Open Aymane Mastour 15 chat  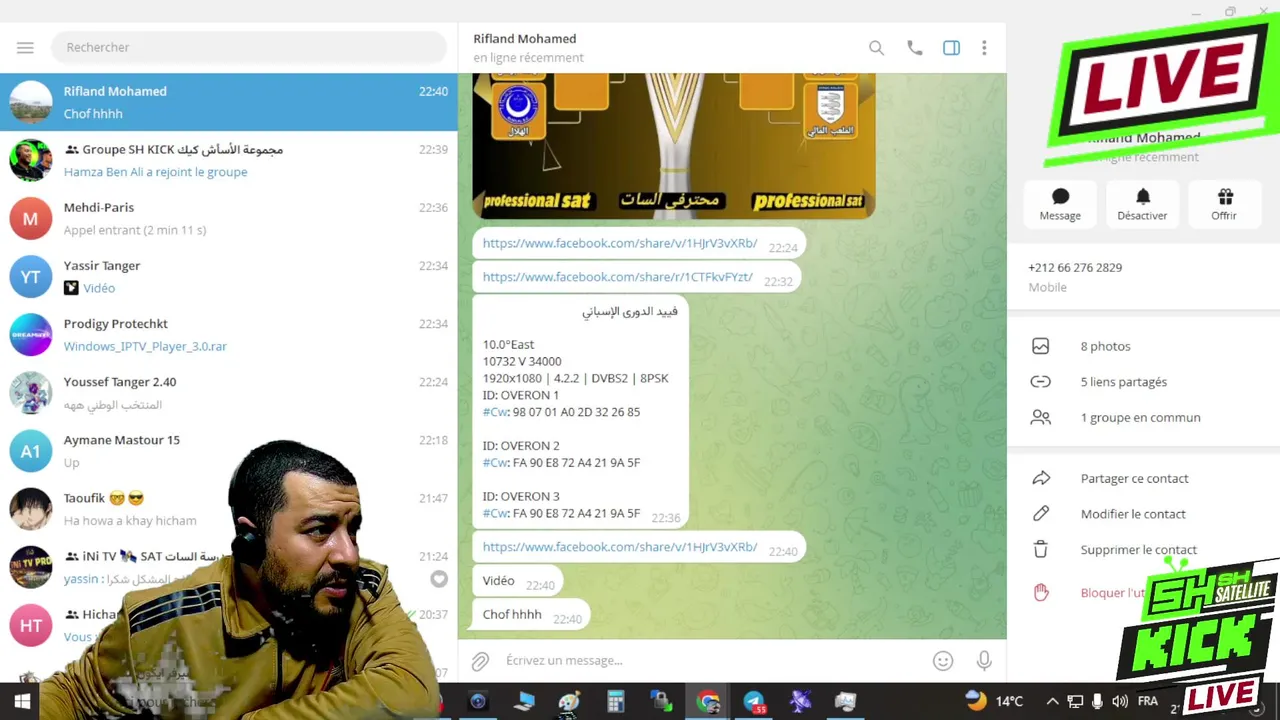tap(229, 450)
